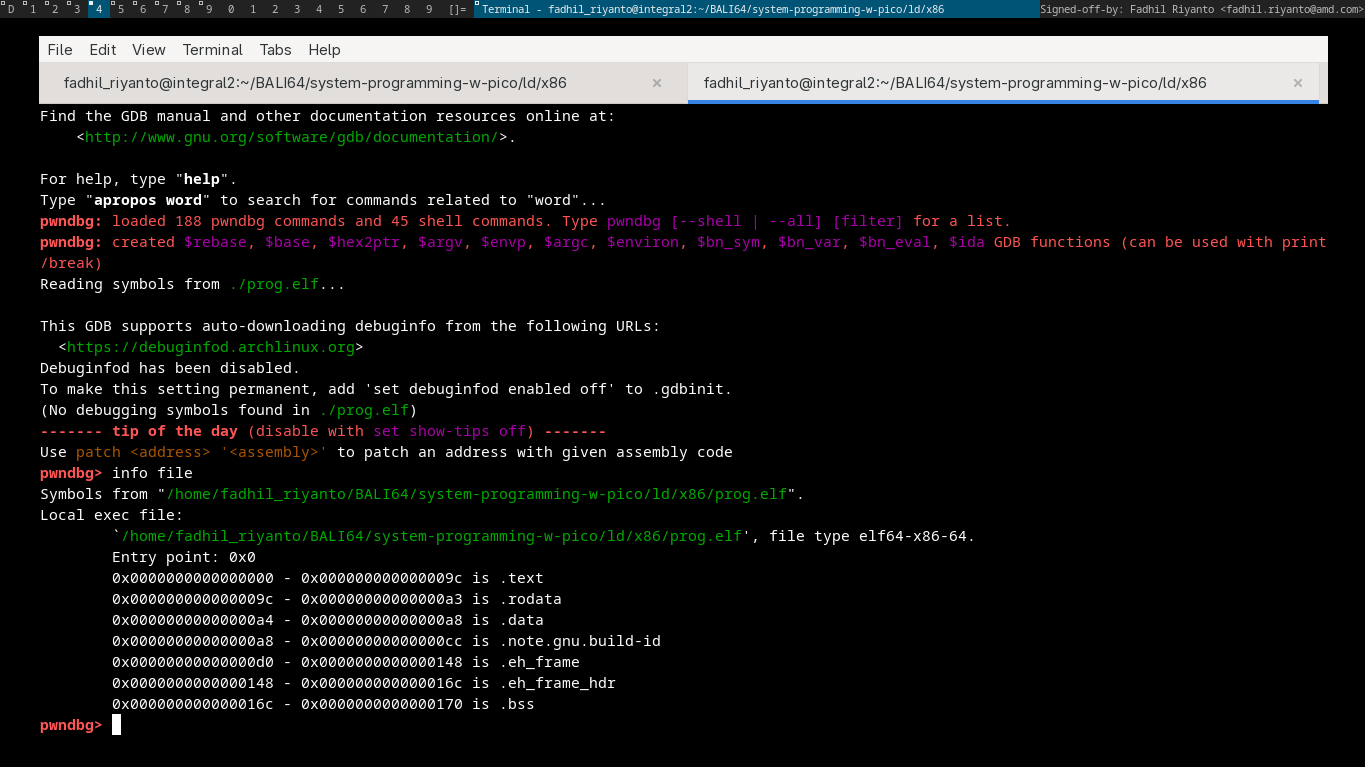Click the prog.elf path after 'Symbols from'
The image size is (1365, 767).
point(475,494)
